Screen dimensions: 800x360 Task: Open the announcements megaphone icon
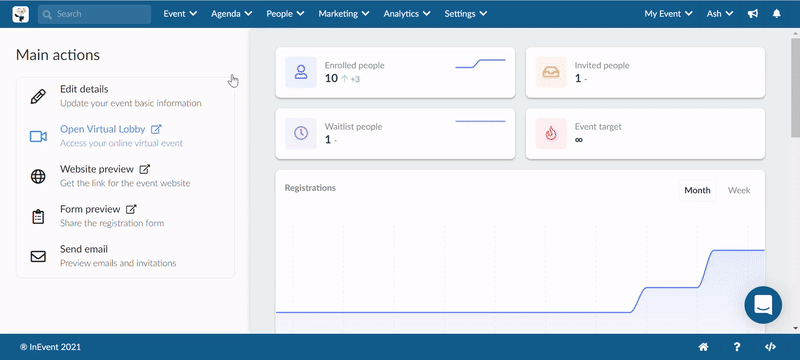[753, 14]
